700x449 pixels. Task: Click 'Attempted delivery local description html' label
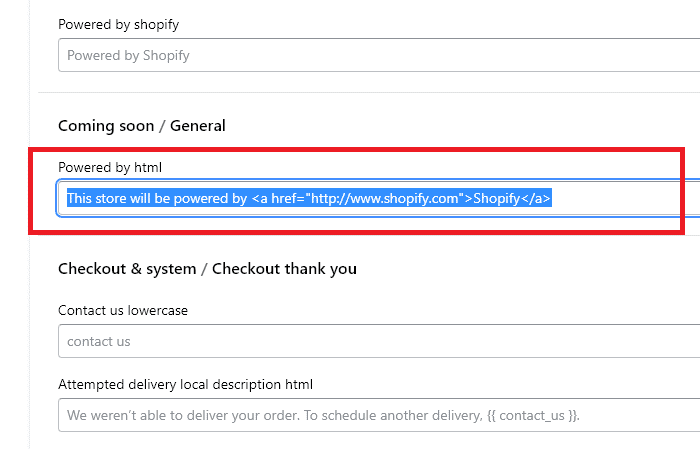coord(185,384)
